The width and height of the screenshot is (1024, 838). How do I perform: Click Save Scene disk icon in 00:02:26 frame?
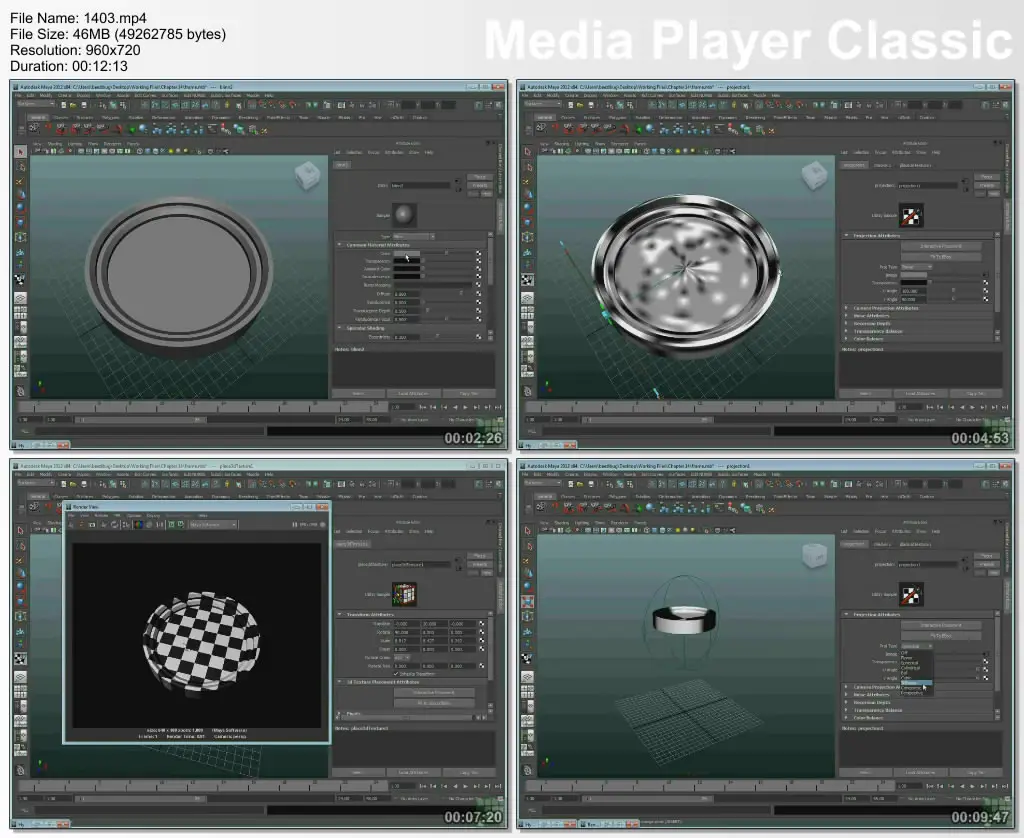coord(82,105)
